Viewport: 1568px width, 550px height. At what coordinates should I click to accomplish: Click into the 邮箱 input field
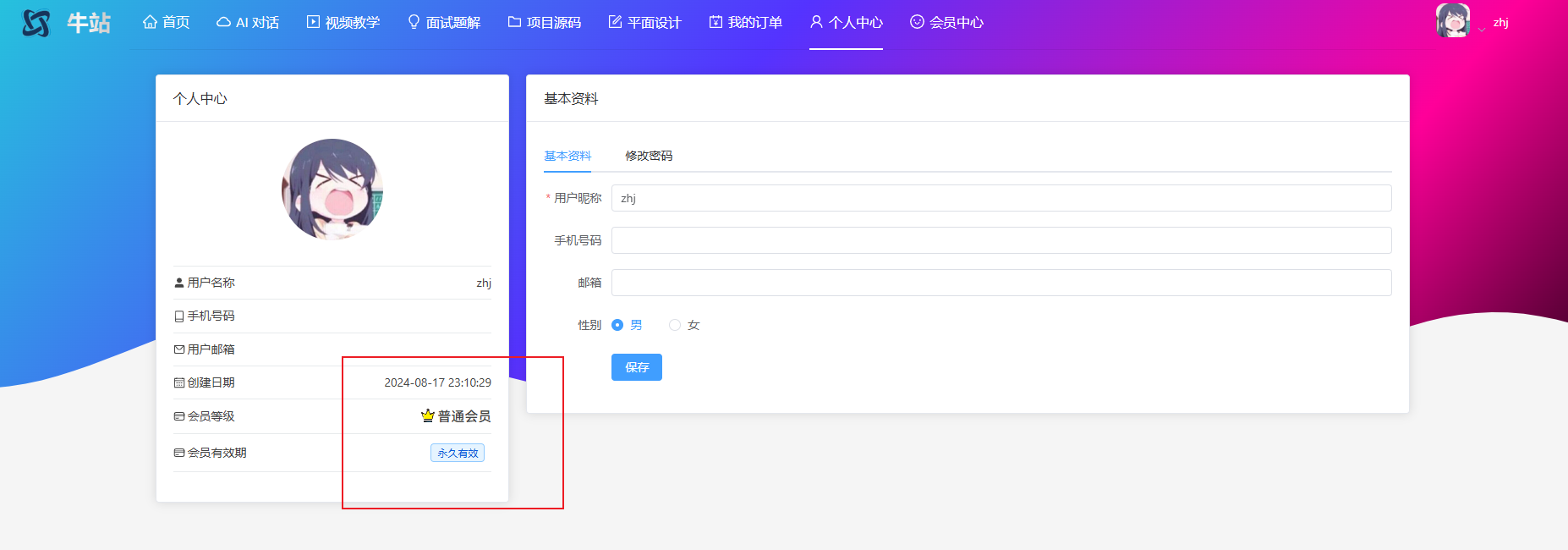pyautogui.click(x=1001, y=283)
